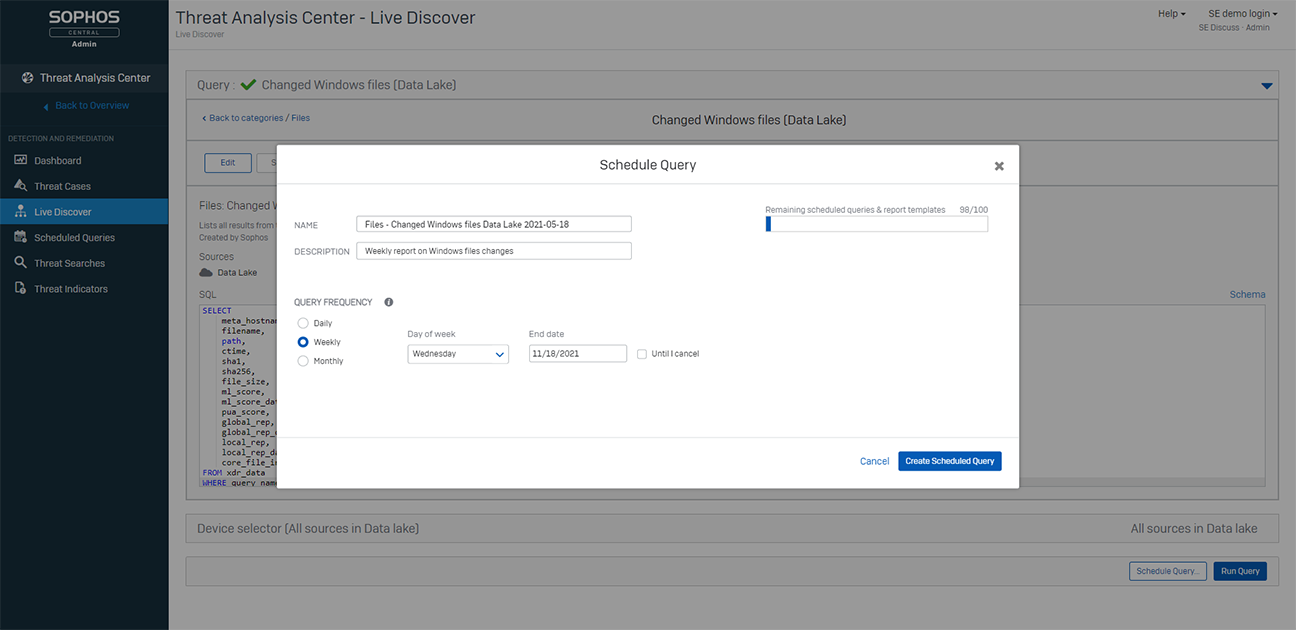The image size is (1296, 630).
Task: Click the End date field
Action: tap(578, 354)
